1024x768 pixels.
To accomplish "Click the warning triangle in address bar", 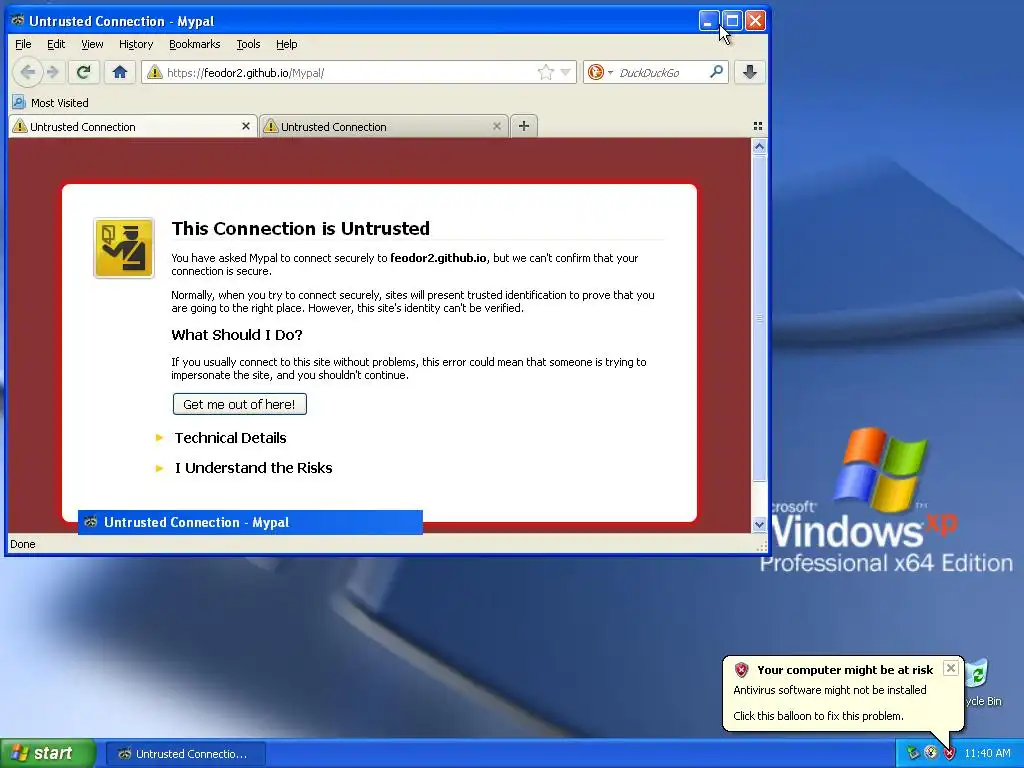I will tap(154, 72).
